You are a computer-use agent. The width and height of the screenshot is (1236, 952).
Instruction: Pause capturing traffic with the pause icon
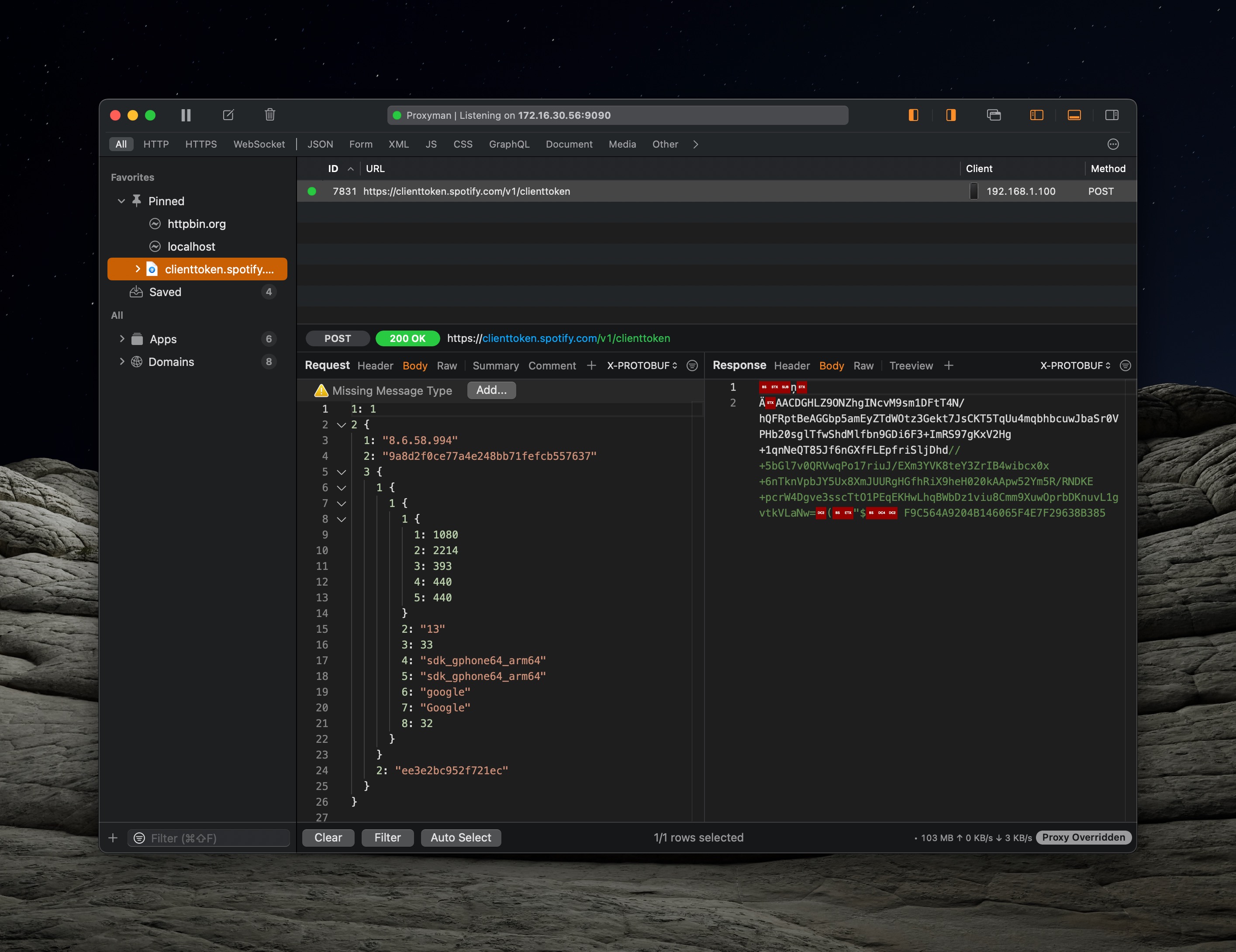click(186, 115)
